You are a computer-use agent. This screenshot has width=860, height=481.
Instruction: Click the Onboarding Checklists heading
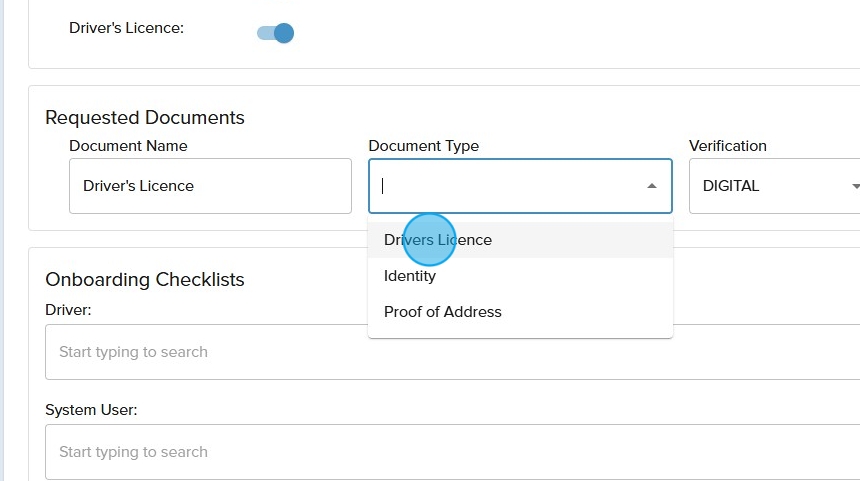click(x=145, y=279)
